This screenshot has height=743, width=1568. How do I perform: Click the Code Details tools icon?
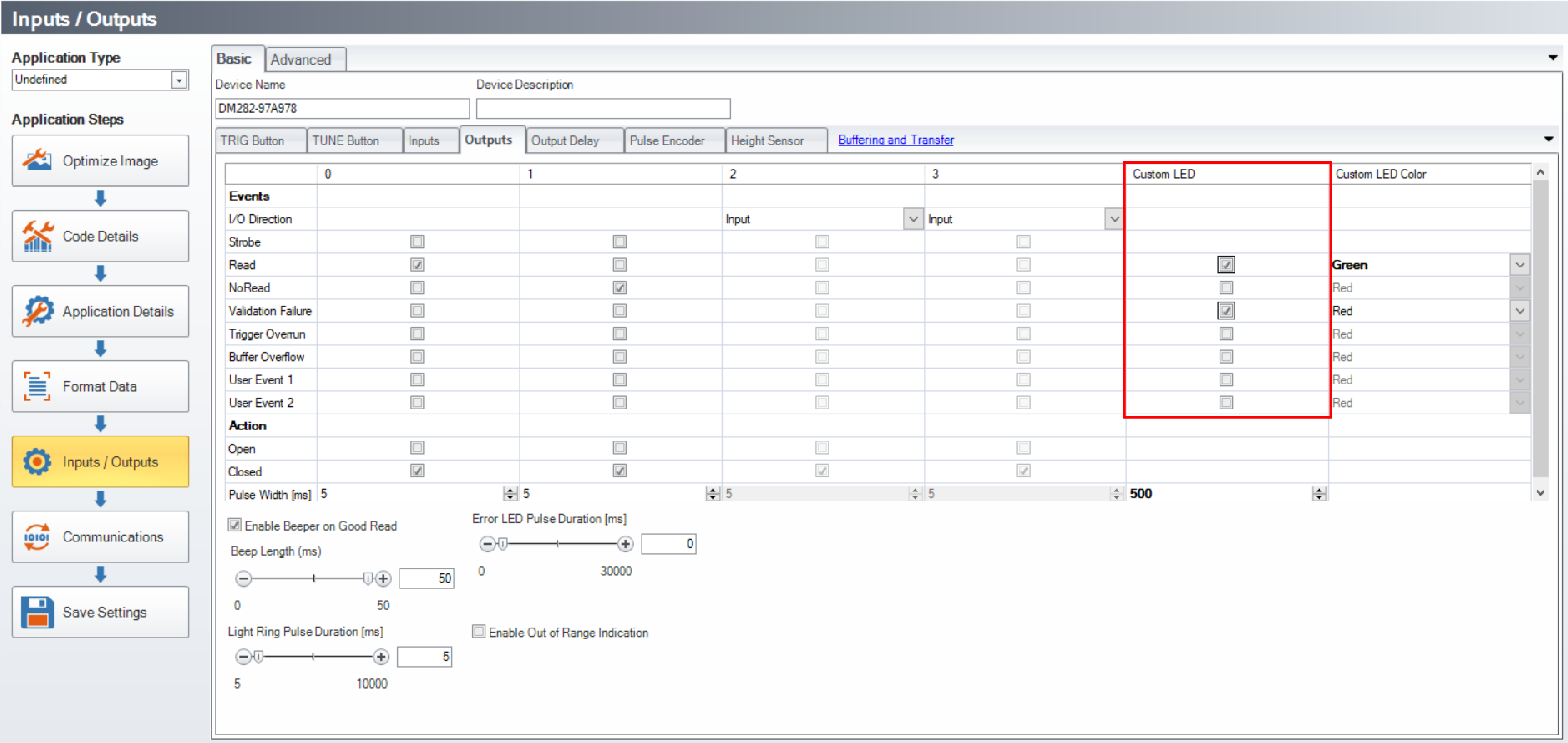click(x=37, y=236)
